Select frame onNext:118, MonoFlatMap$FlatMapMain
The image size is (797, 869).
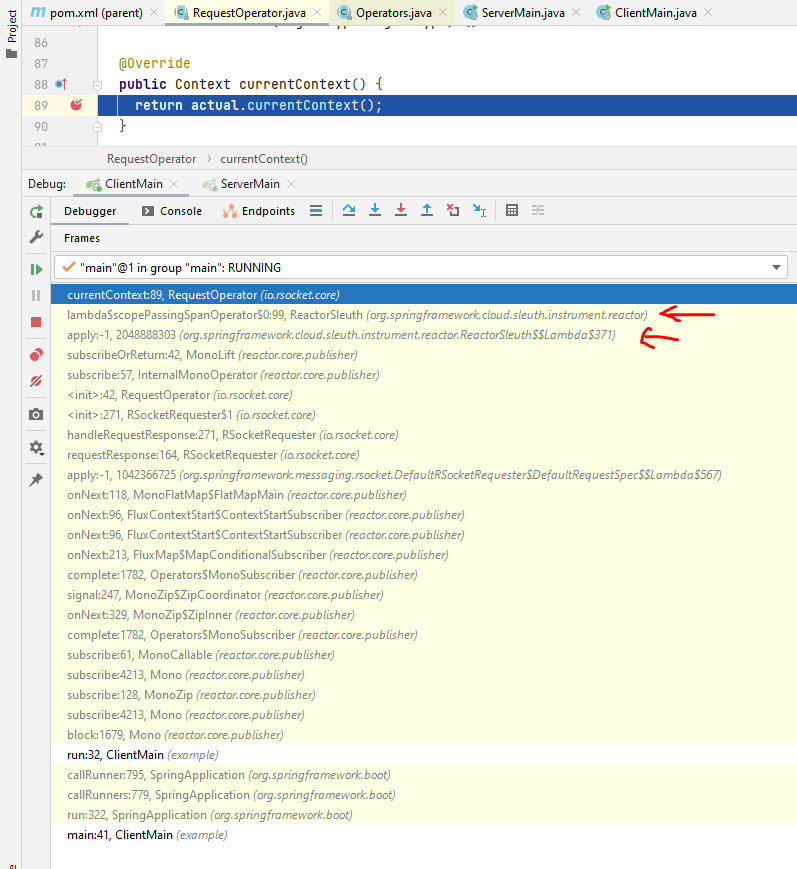424,495
